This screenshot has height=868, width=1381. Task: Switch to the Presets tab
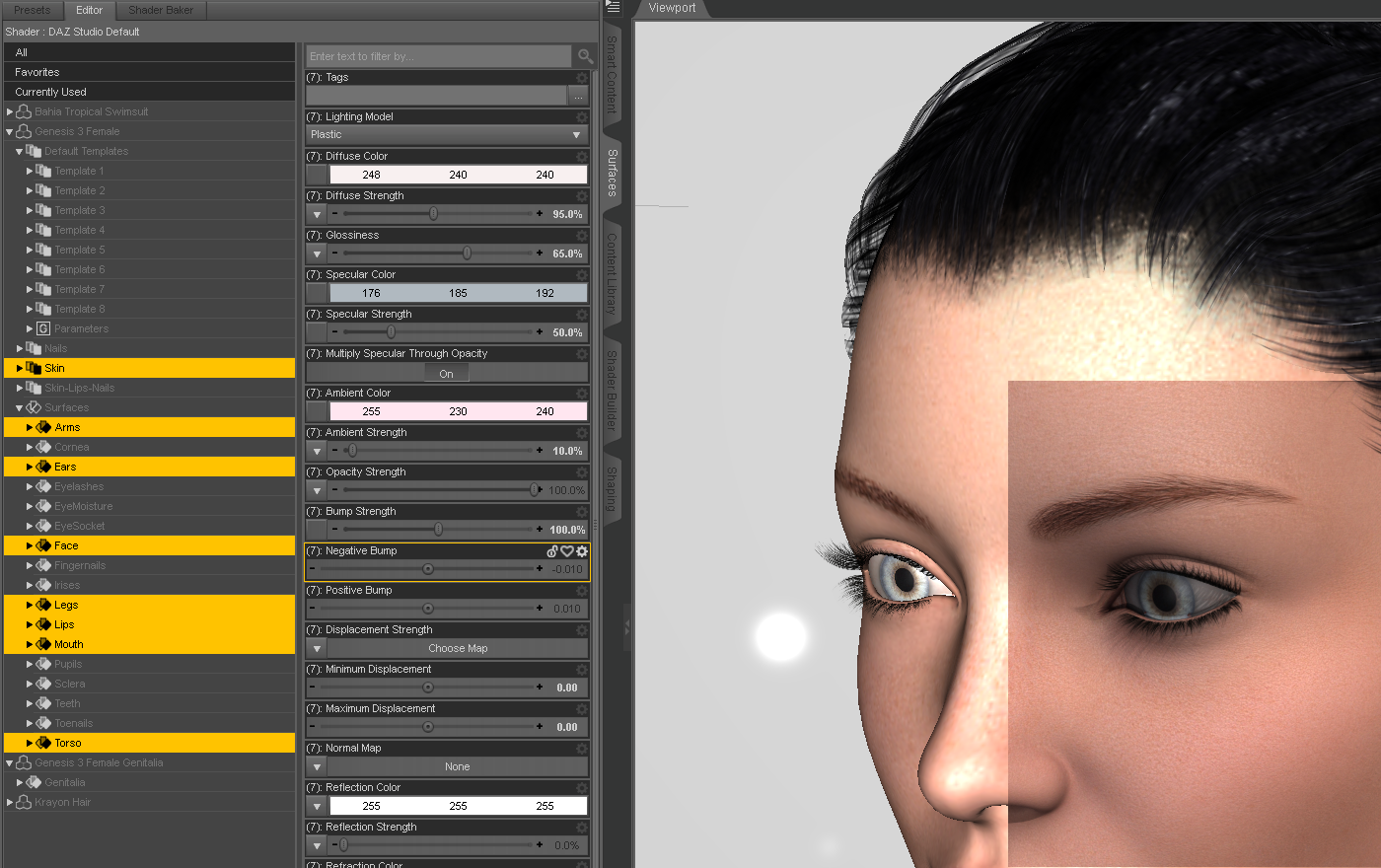click(33, 10)
